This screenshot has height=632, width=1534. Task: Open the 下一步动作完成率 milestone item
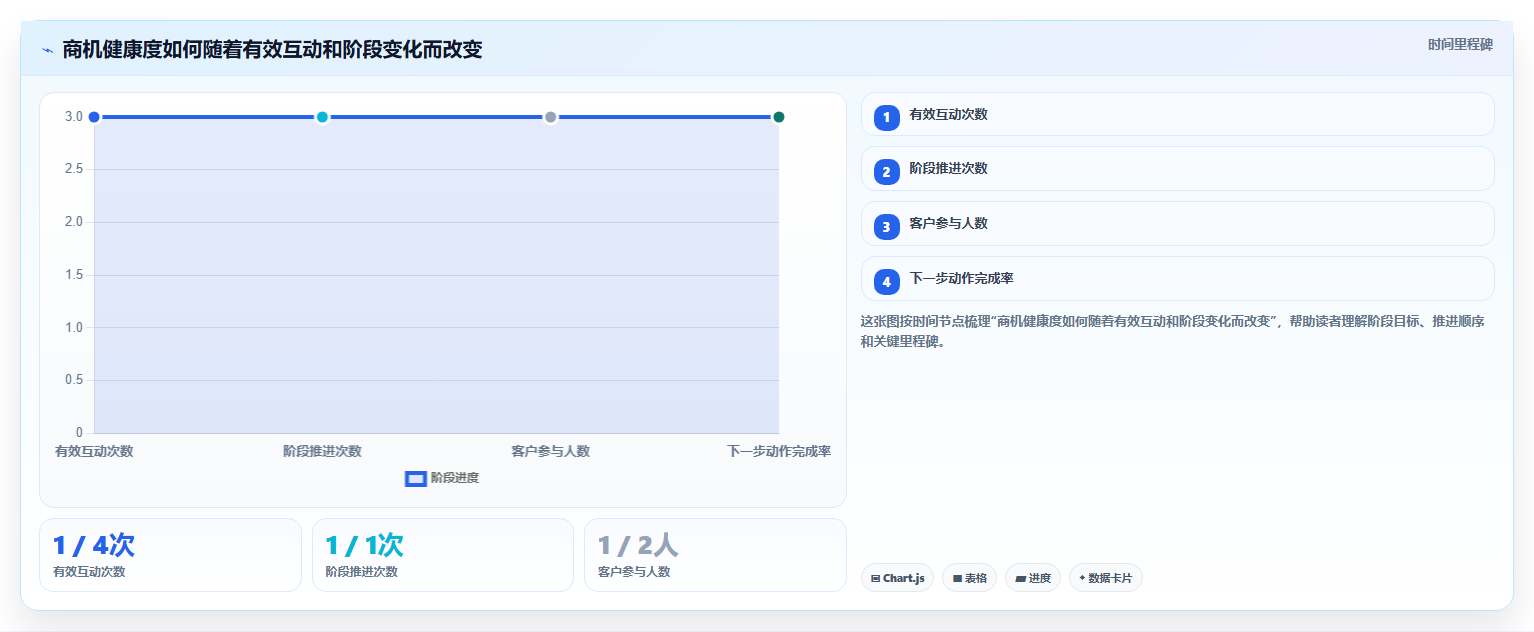click(x=1177, y=278)
